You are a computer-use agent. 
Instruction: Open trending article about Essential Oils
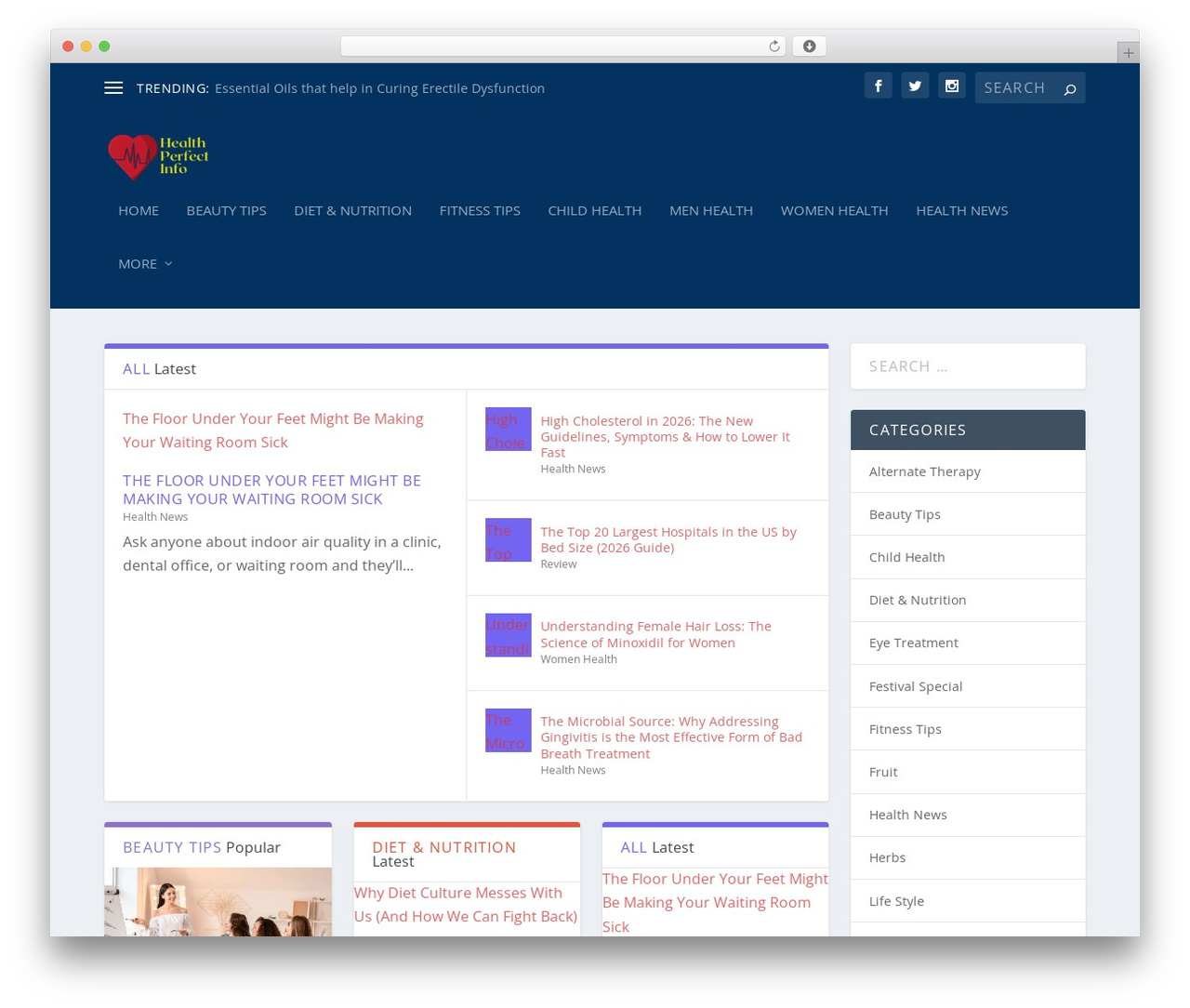(379, 88)
